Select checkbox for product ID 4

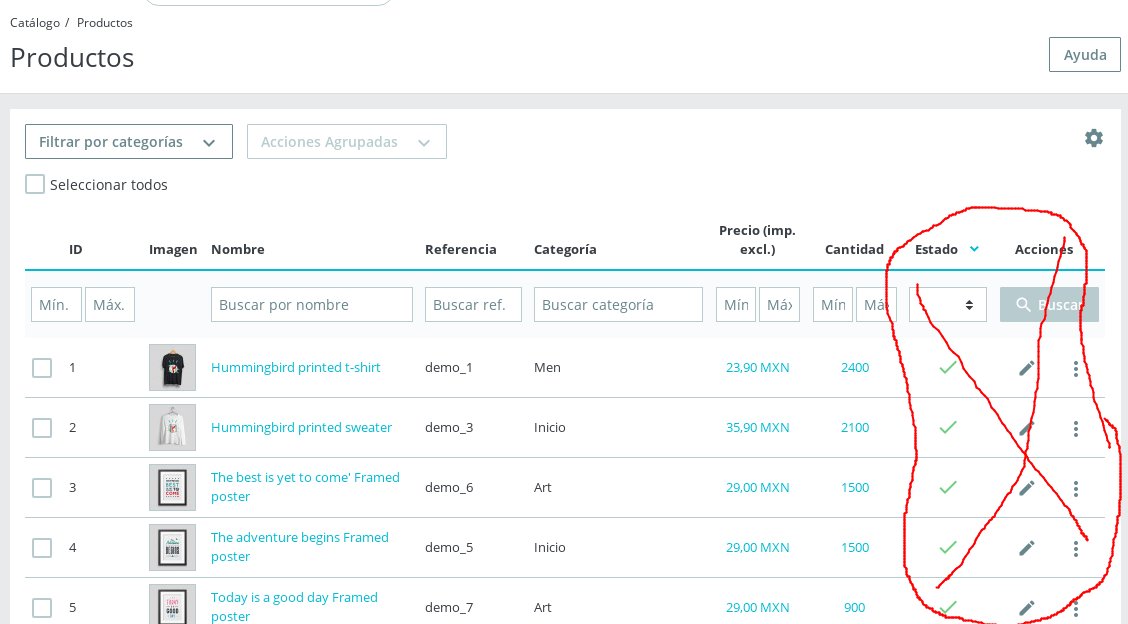point(42,548)
